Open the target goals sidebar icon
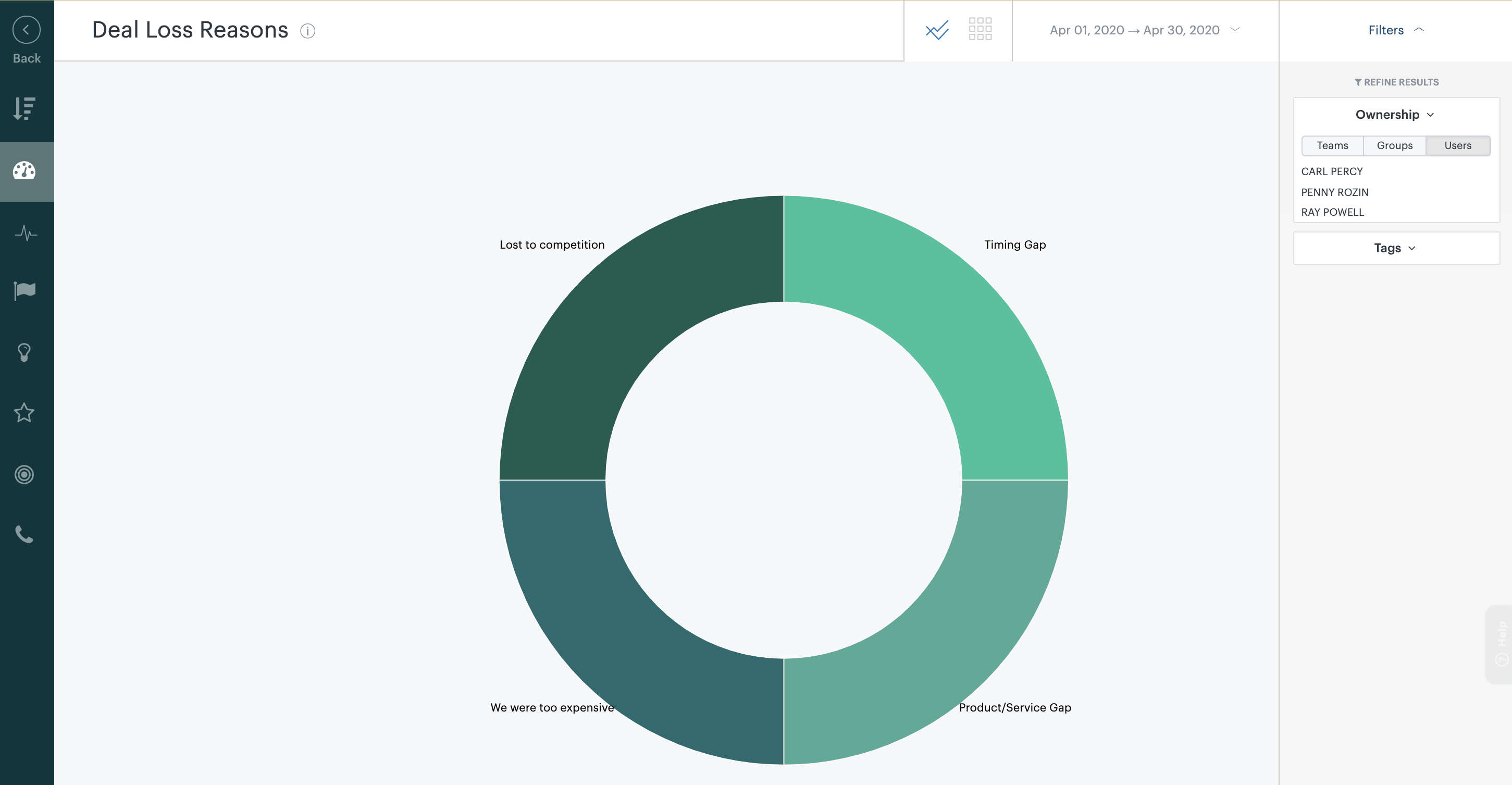Image resolution: width=1512 pixels, height=785 pixels. point(24,474)
